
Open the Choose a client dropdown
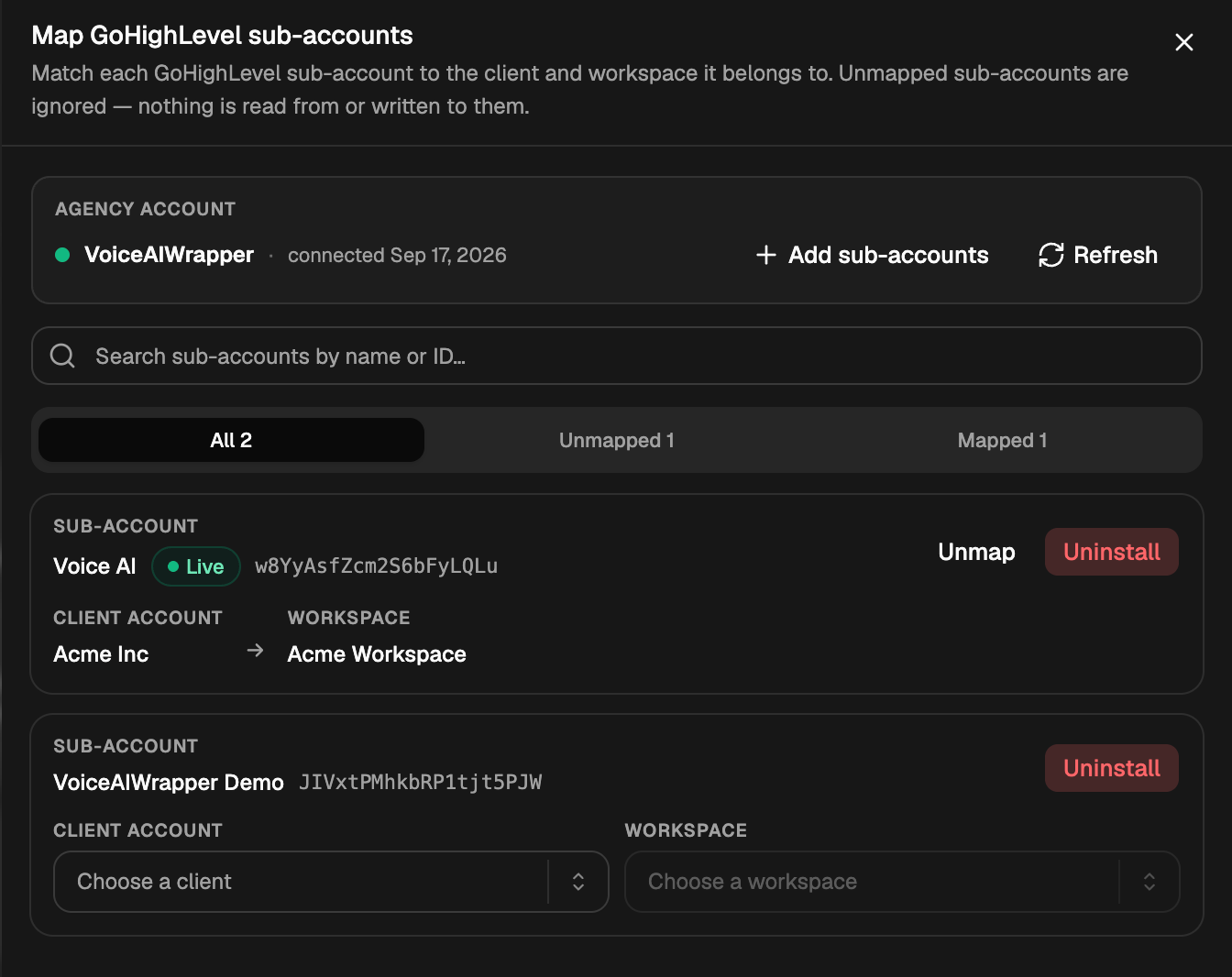[x=331, y=882]
